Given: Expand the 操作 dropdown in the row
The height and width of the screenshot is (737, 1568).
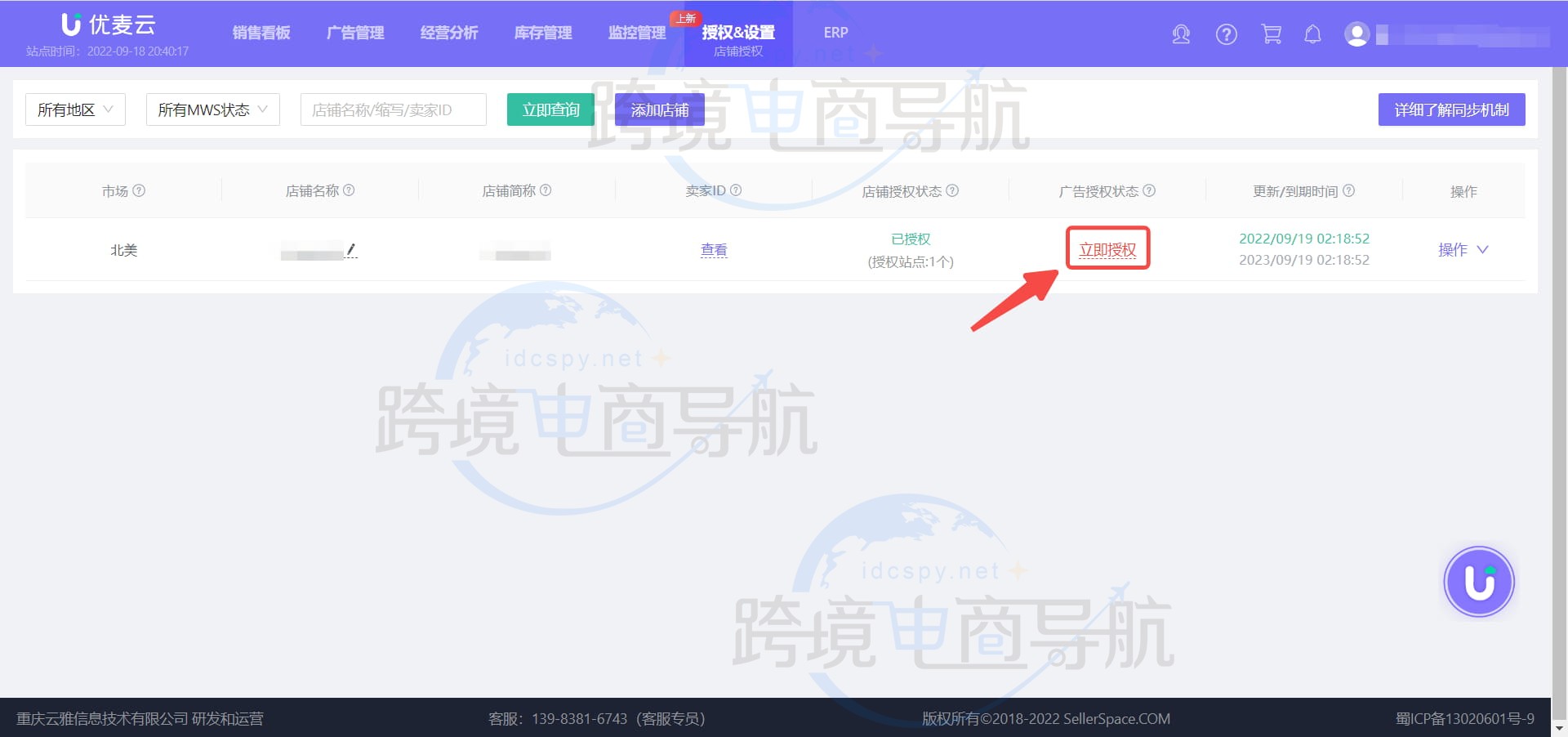Looking at the screenshot, I should (1463, 250).
